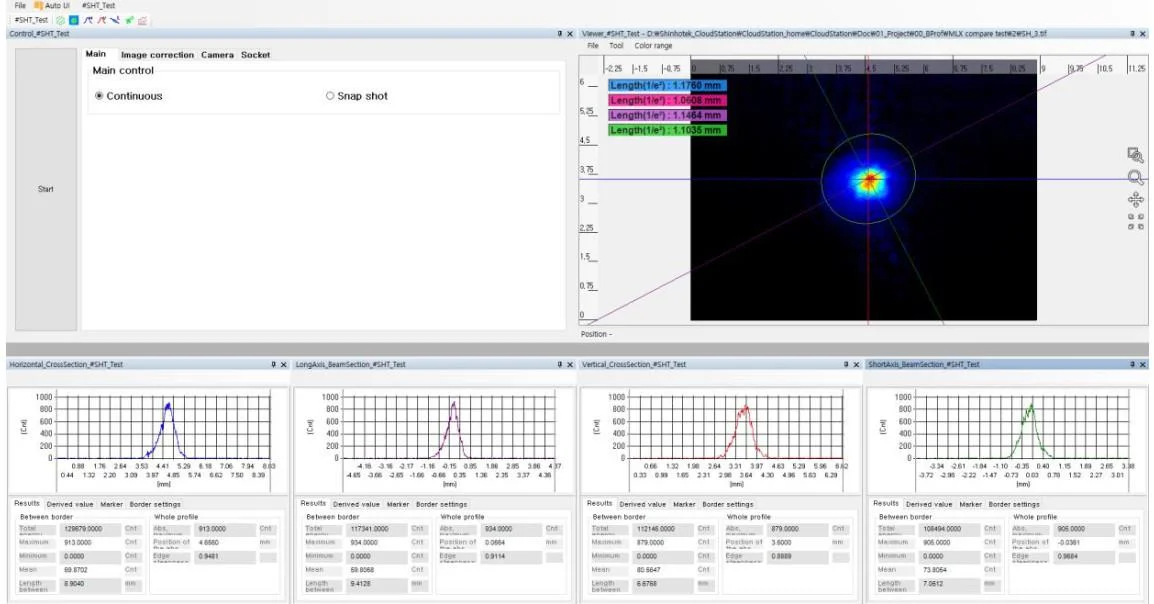
Task: Click the blue square viewer toolbar icon
Action: (74, 20)
